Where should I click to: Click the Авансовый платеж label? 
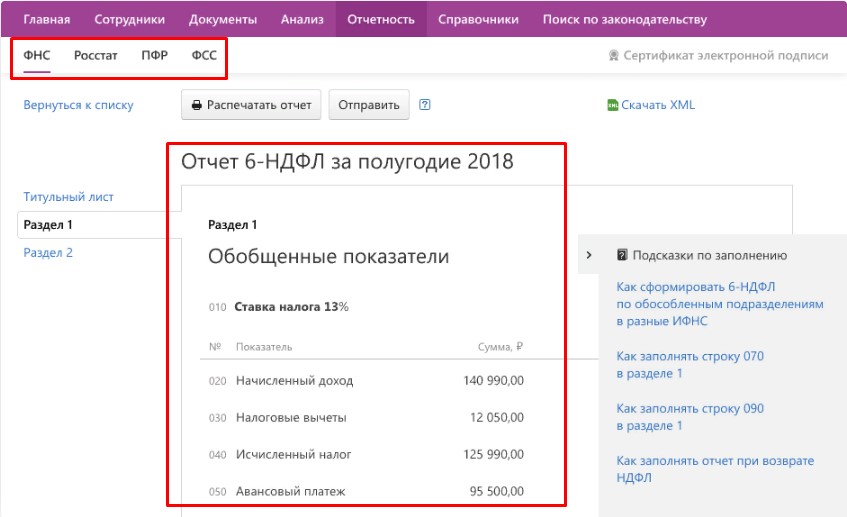pyautogui.click(x=291, y=491)
